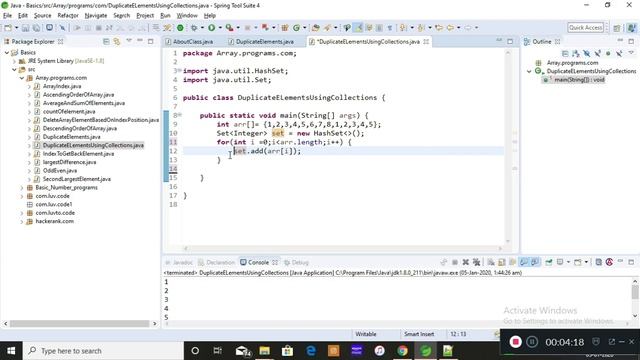Open the File menu

(7, 16)
